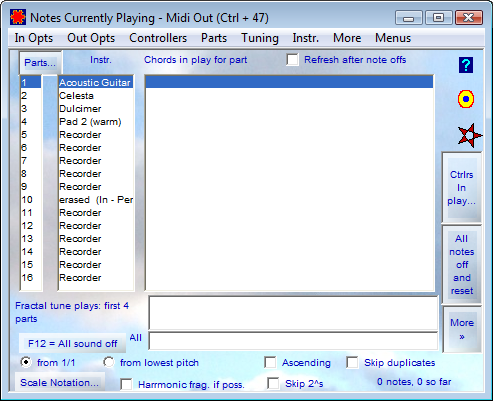Screen dimensions: 493x401
Task: Click All notes off and reset button
Action: 462,265
